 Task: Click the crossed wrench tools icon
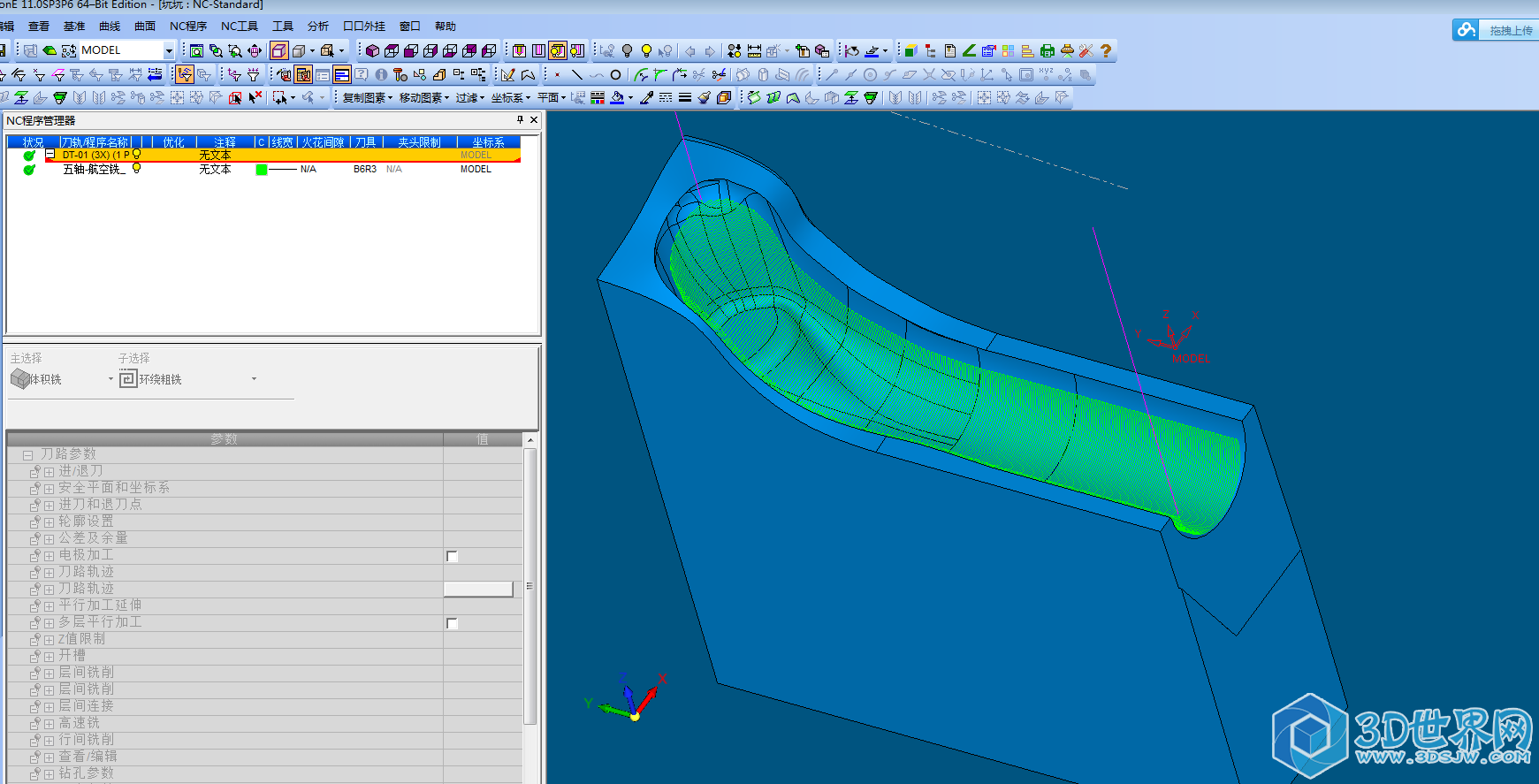click(1086, 51)
